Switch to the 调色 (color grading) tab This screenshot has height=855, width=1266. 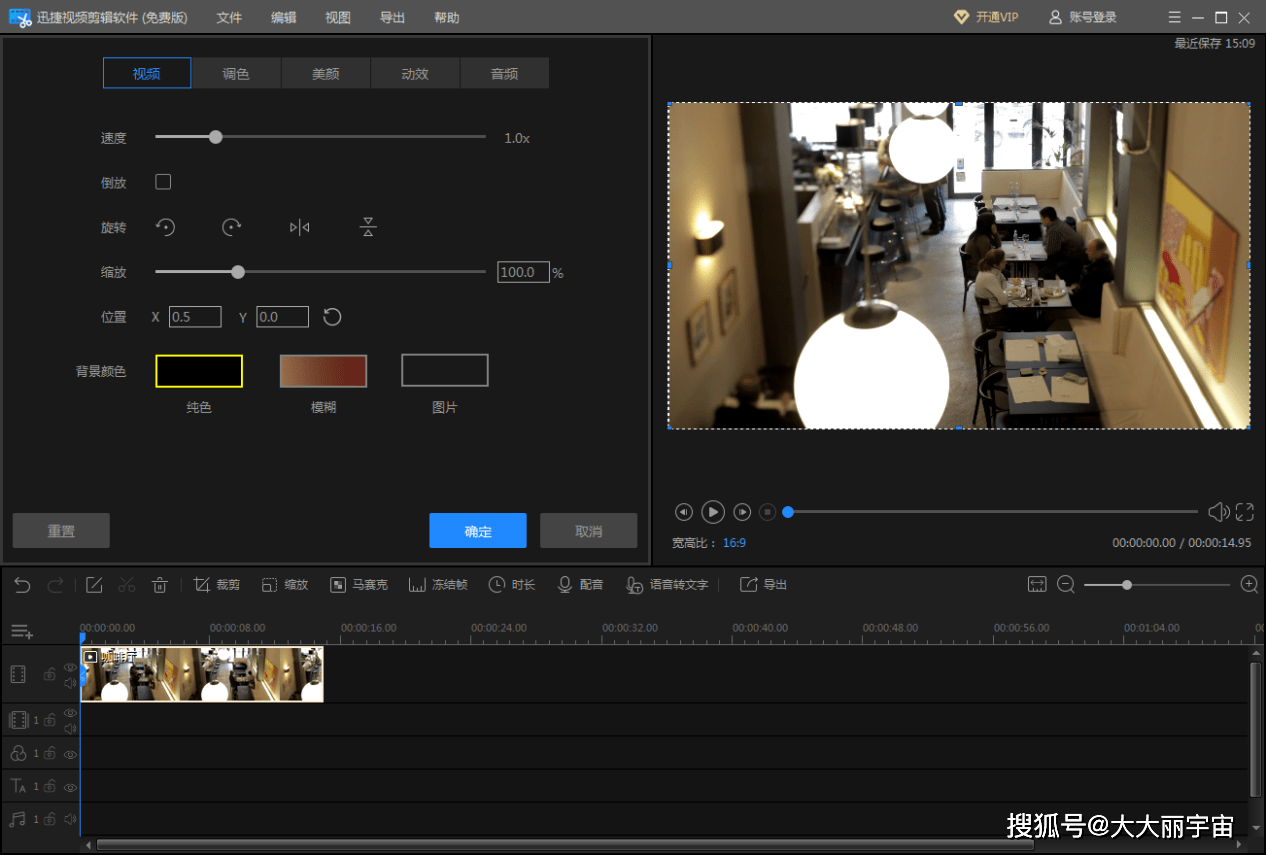(x=236, y=72)
